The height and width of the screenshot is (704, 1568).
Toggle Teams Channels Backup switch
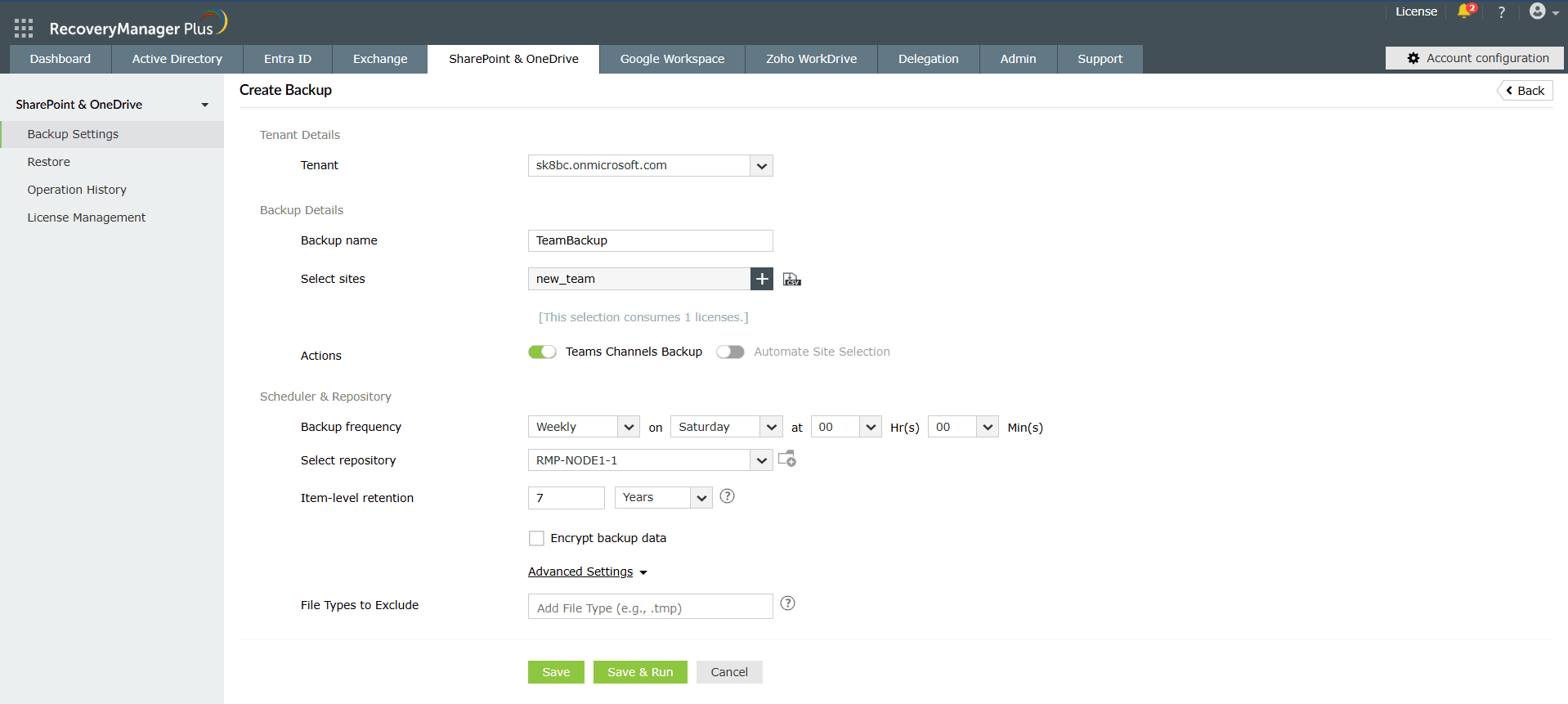click(x=542, y=352)
